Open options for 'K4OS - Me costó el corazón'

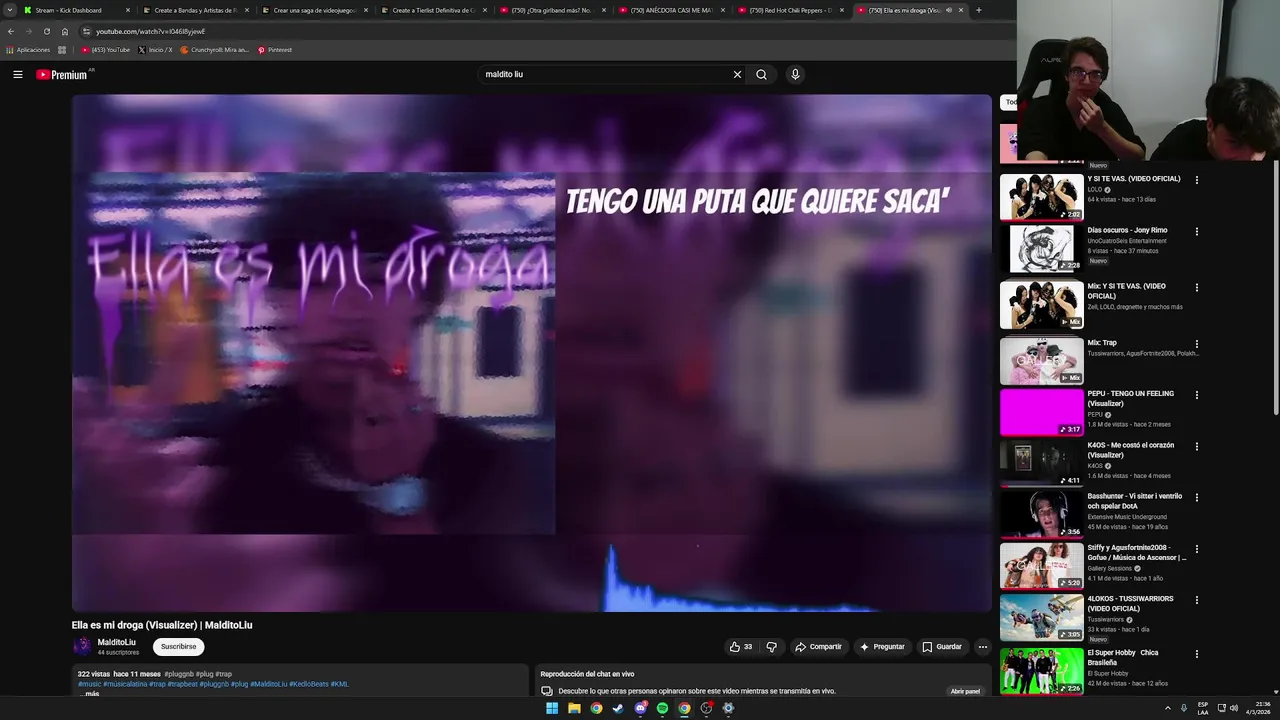(x=1196, y=446)
